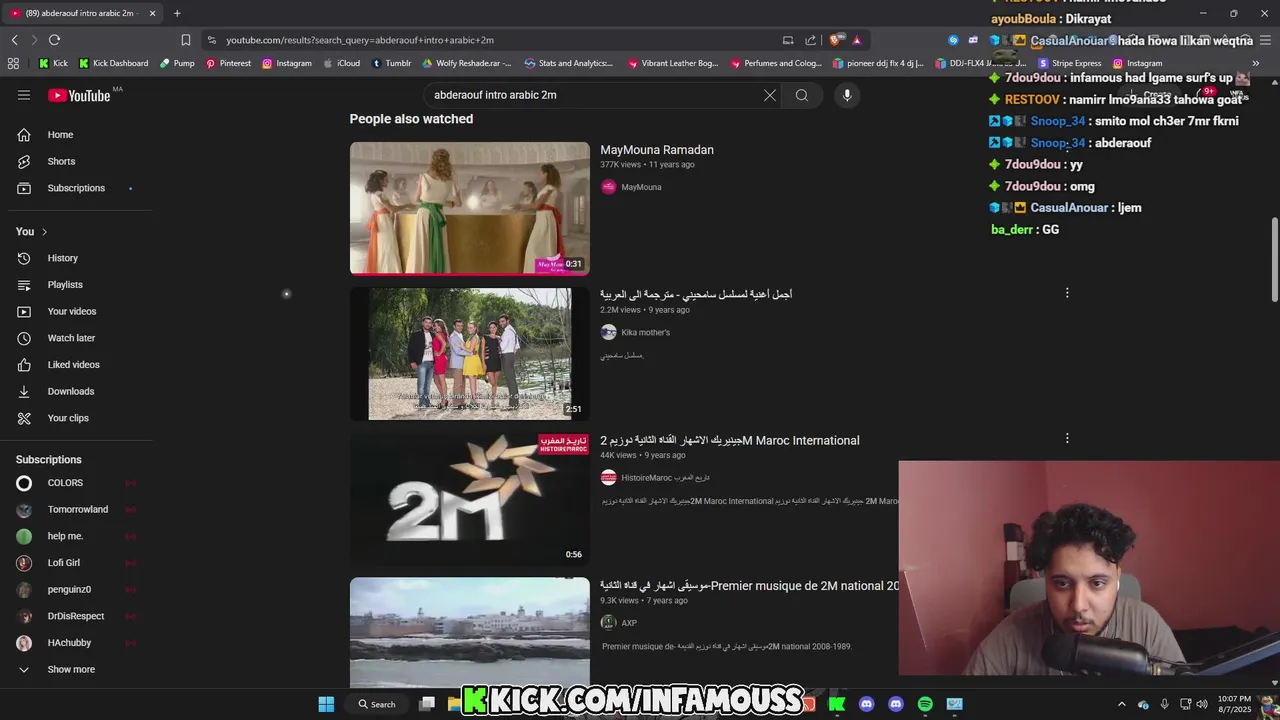Play the 2M logo video thumbnail
This screenshot has height=720, width=1280.
tap(470, 499)
